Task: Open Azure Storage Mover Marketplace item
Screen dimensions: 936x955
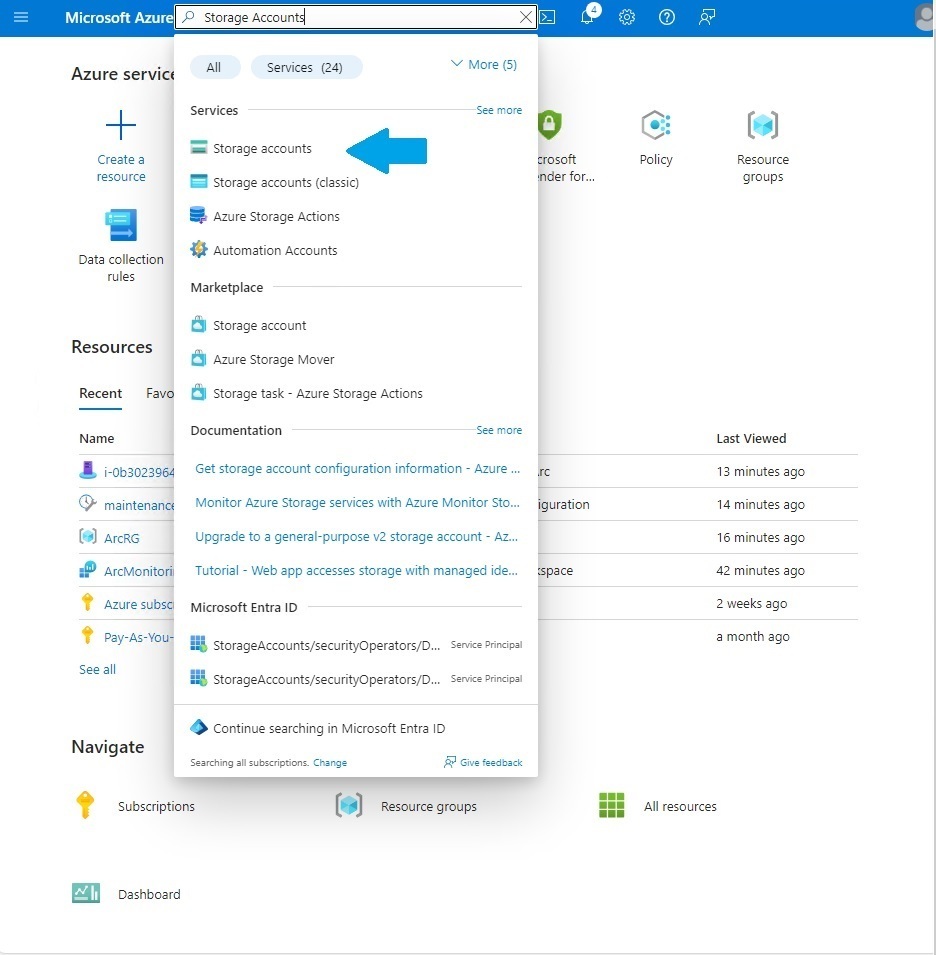Action: (273, 360)
